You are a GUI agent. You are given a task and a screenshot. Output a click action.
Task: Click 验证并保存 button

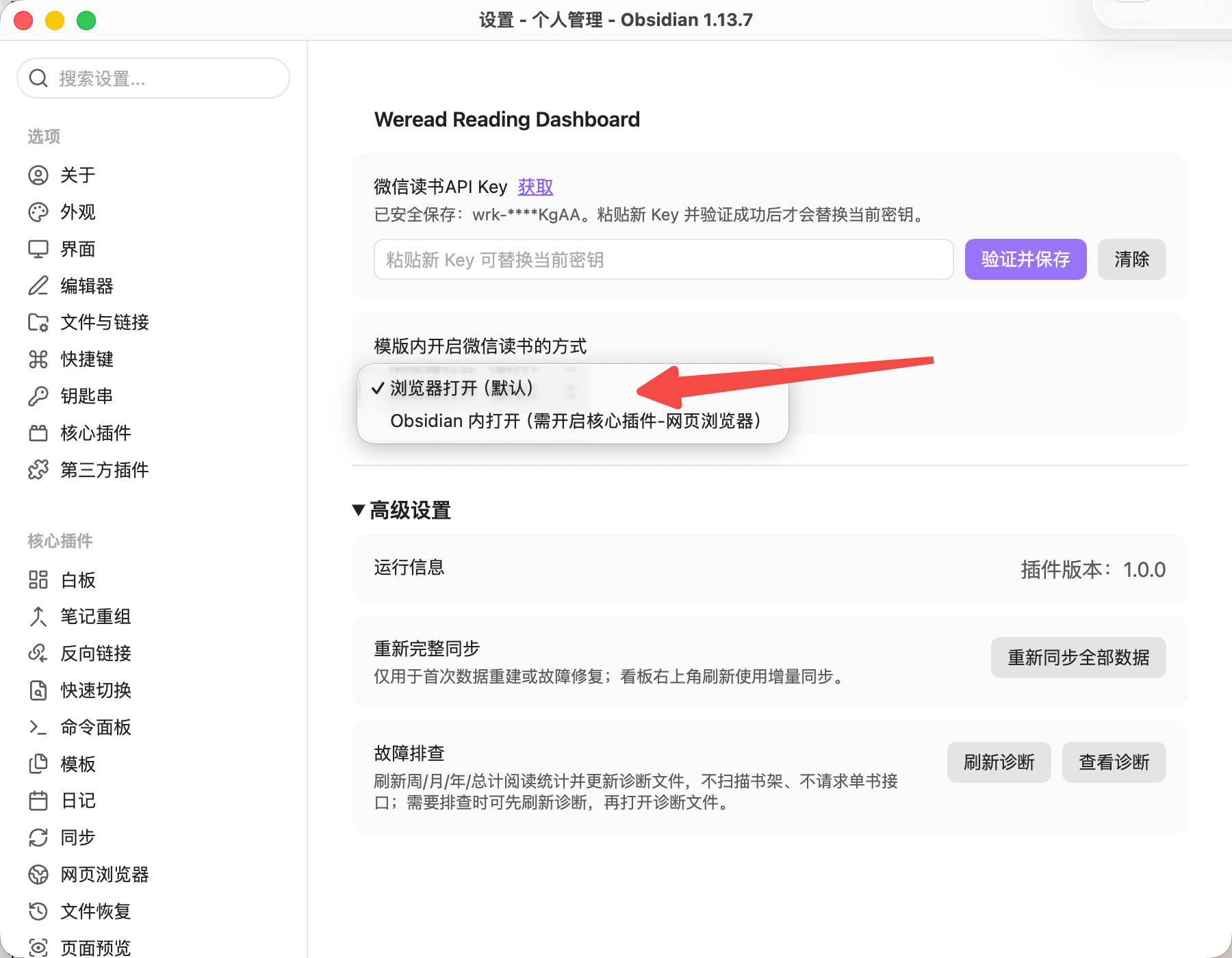1025,259
